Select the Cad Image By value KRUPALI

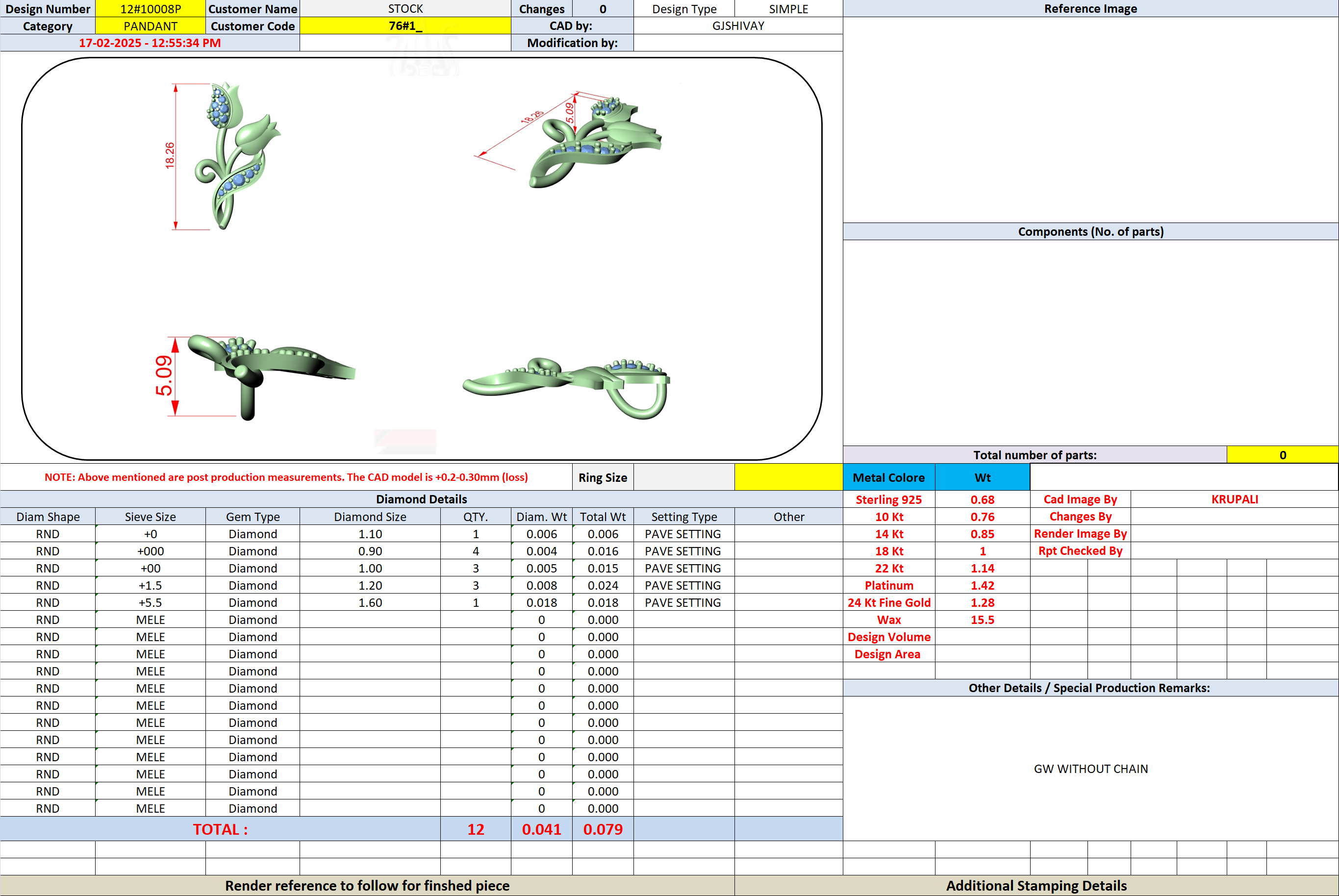[x=1235, y=499]
